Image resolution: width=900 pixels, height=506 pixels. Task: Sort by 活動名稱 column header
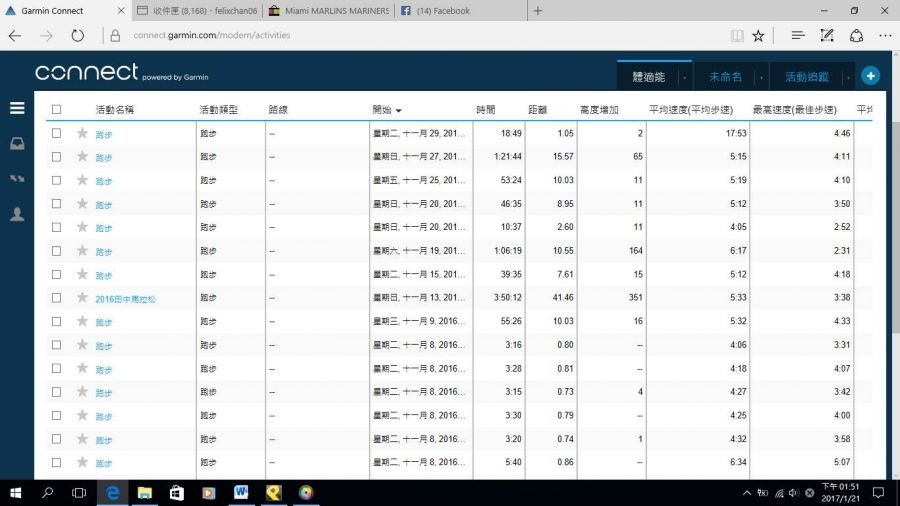[x=114, y=110]
